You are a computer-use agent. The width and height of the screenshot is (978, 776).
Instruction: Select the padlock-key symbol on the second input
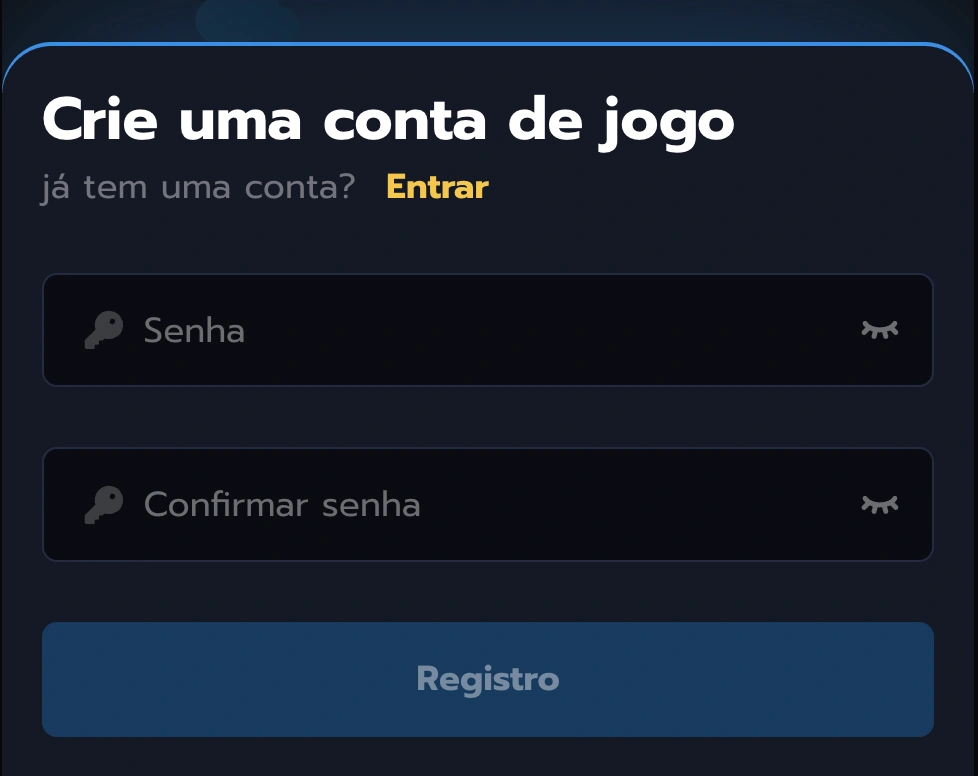pyautogui.click(x=103, y=504)
